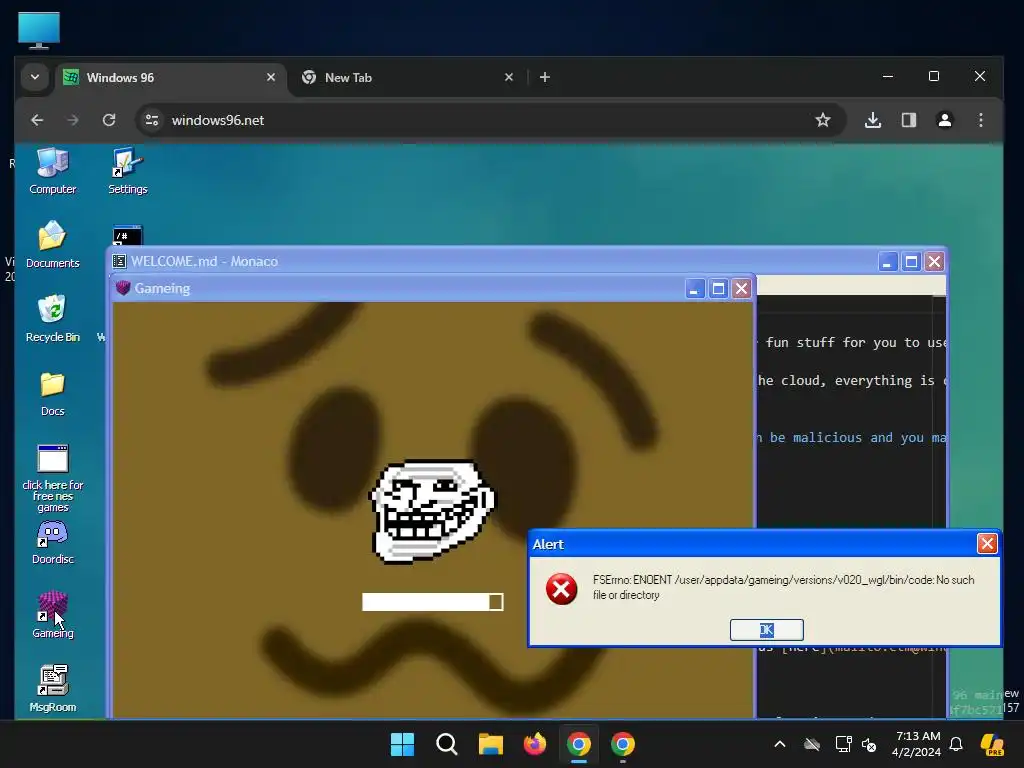This screenshot has width=1024, height=768.
Task: Click the 'be malicious and you' text line
Action: pyautogui.click(x=850, y=438)
